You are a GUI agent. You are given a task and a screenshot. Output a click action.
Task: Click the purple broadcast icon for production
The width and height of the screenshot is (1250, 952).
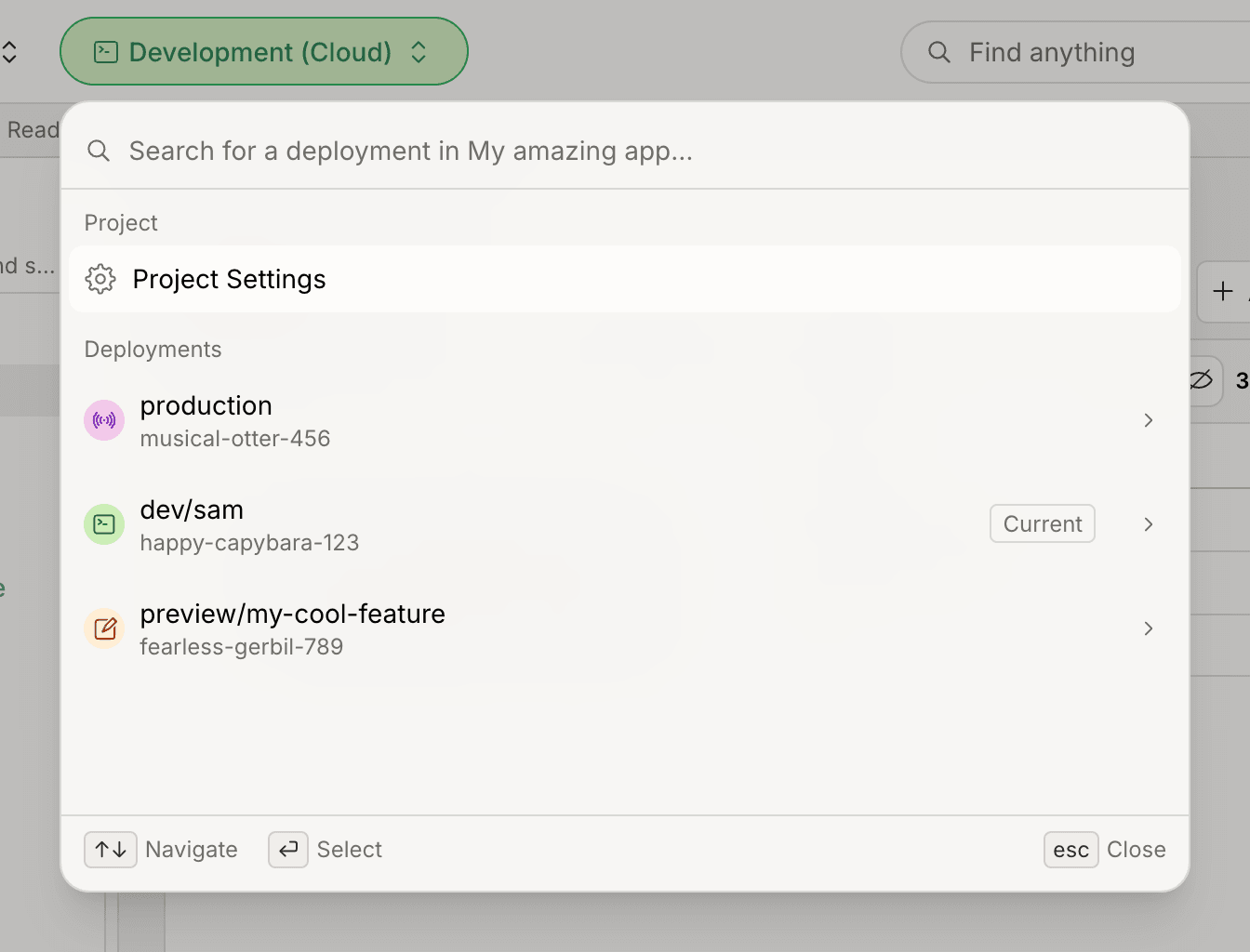[x=104, y=420]
